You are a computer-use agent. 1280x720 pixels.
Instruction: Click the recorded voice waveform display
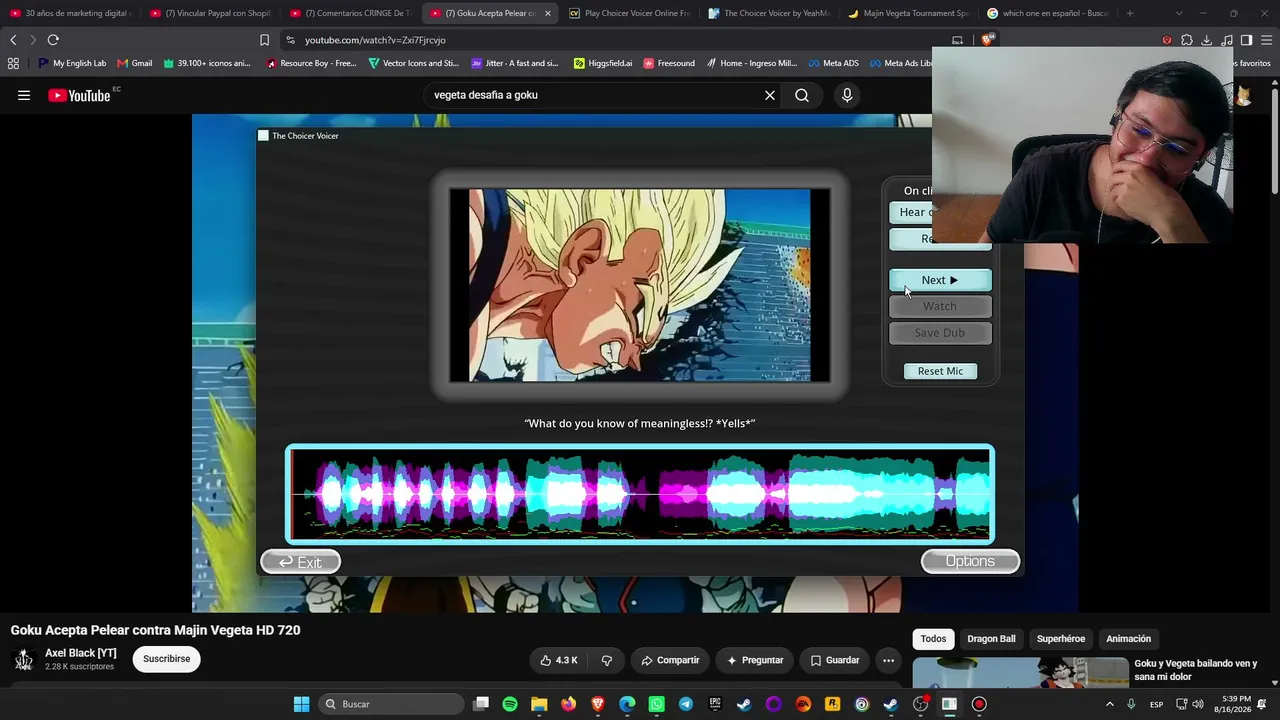pos(640,494)
